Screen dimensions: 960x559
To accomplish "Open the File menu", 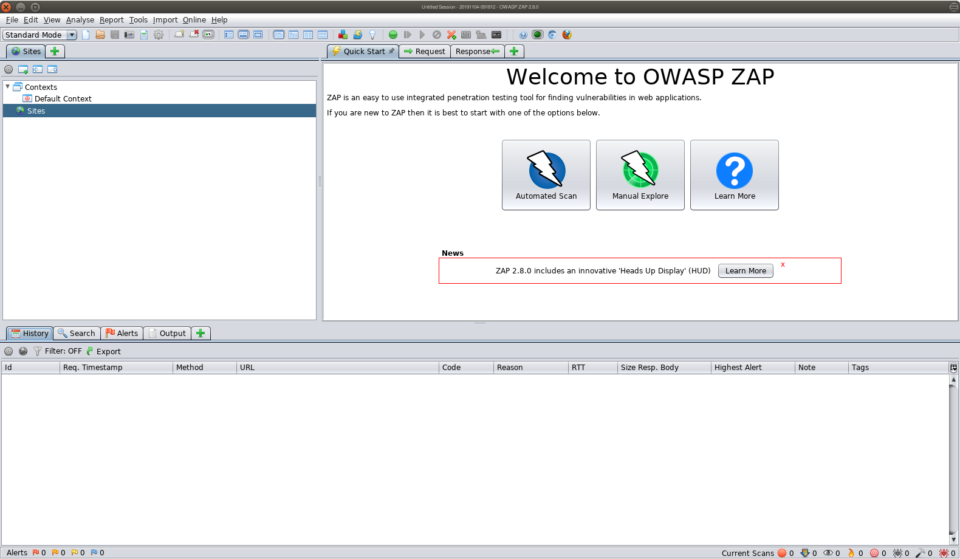I will click(x=12, y=20).
